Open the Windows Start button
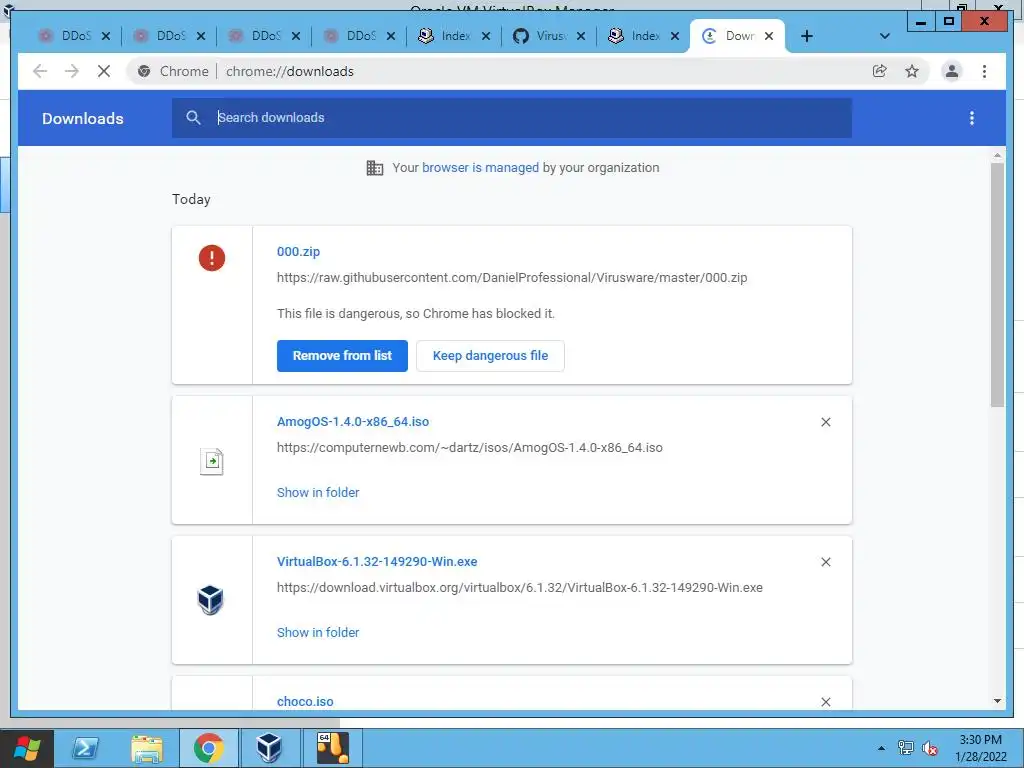The height and width of the screenshot is (768, 1024). click(26, 748)
